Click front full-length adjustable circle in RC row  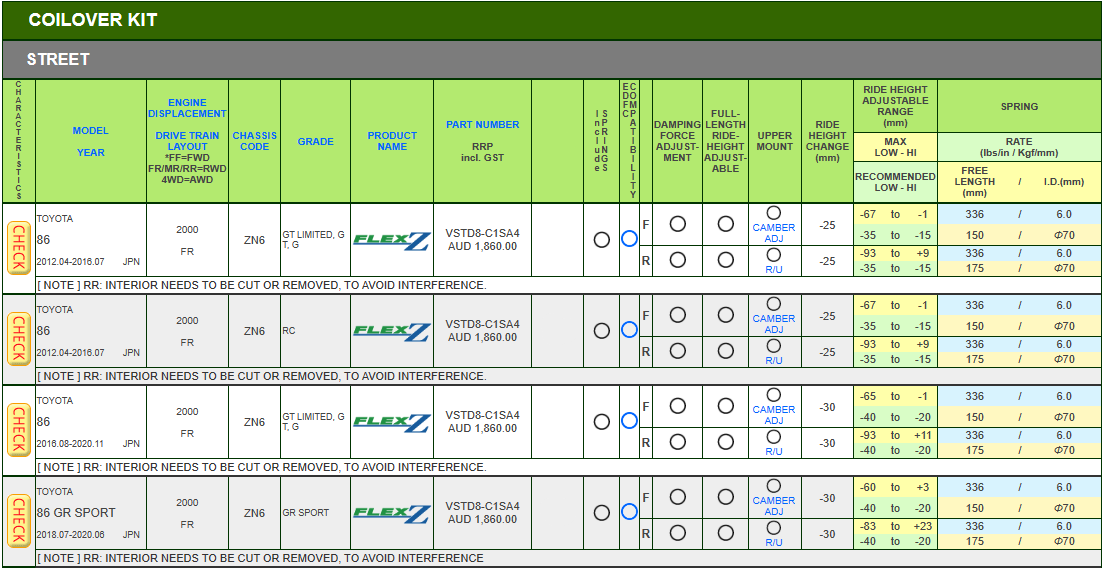tap(725, 315)
